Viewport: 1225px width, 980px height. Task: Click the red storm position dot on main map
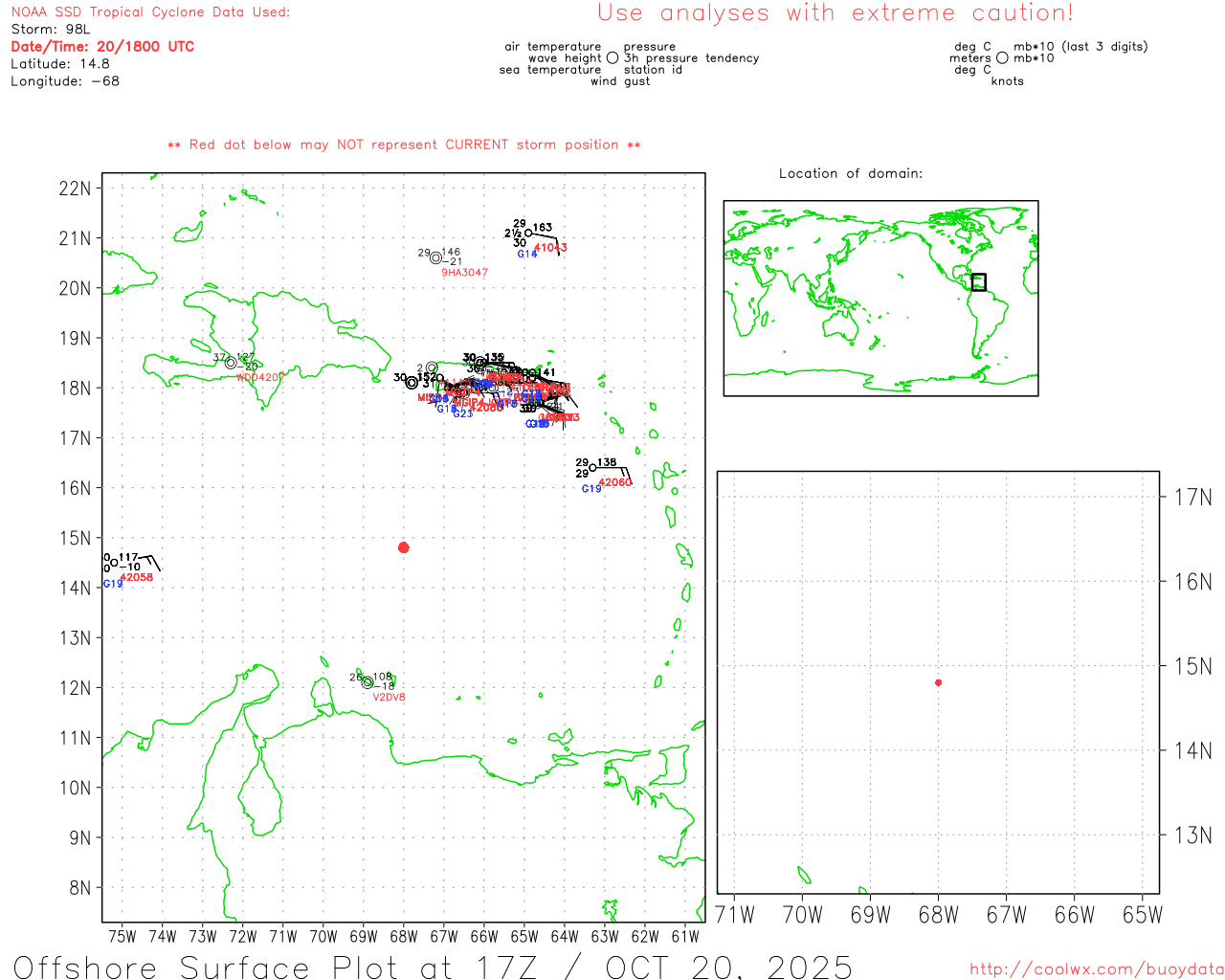pos(404,547)
